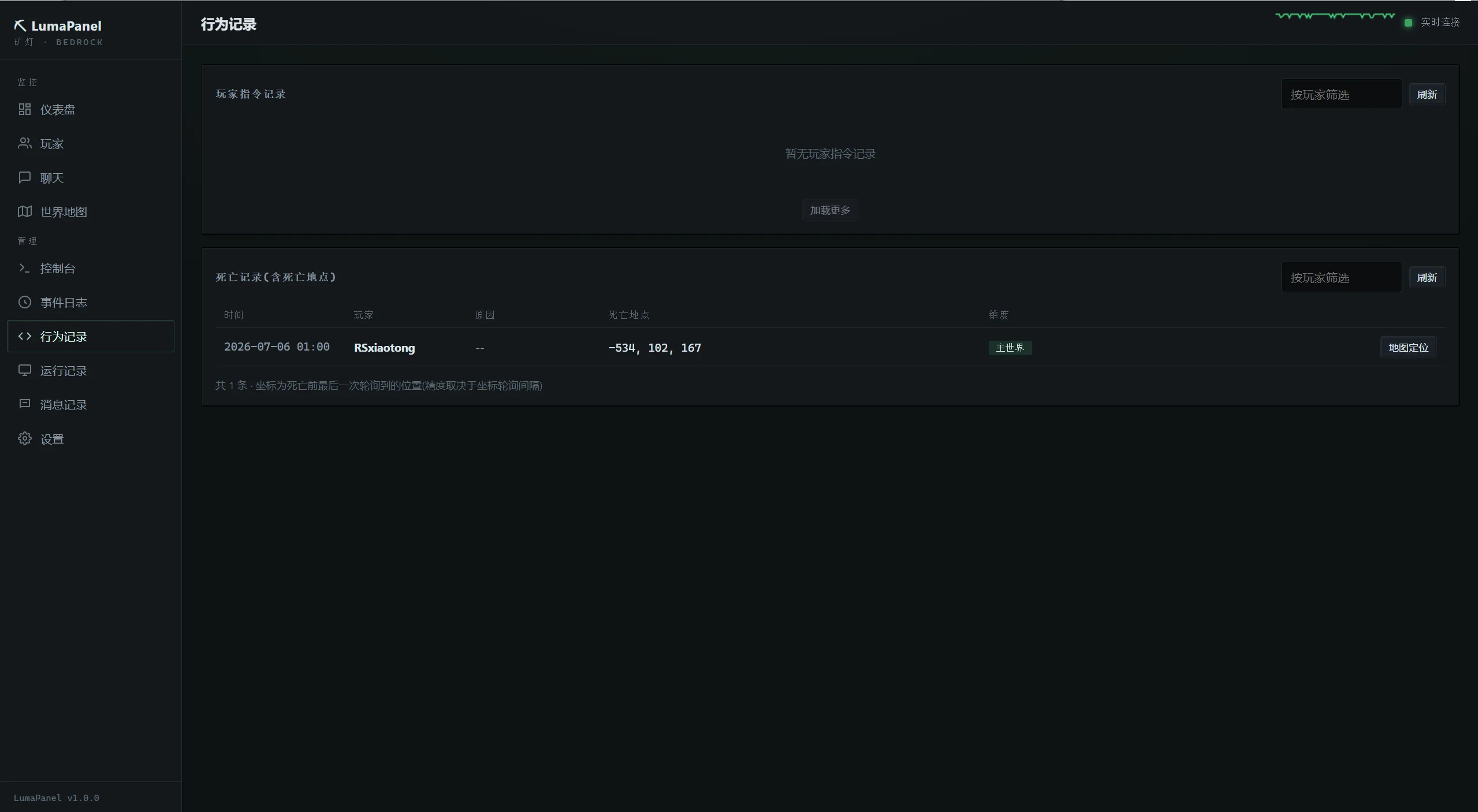Click the 控制台 terminal prompt icon

pos(24,268)
